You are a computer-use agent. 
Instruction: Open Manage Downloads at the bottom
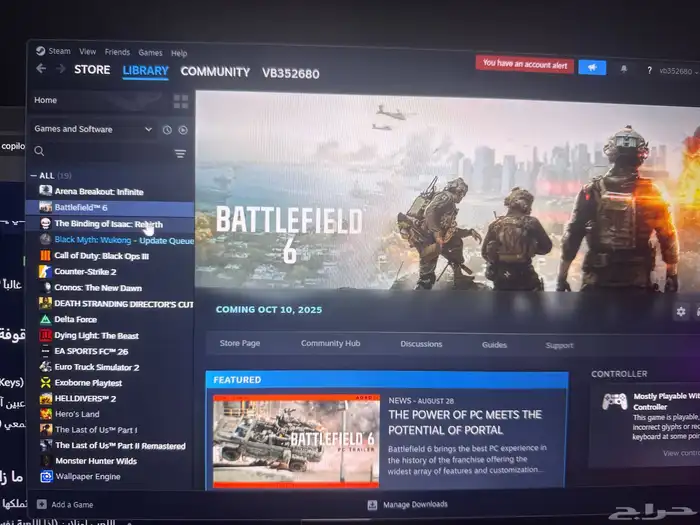tap(407, 504)
